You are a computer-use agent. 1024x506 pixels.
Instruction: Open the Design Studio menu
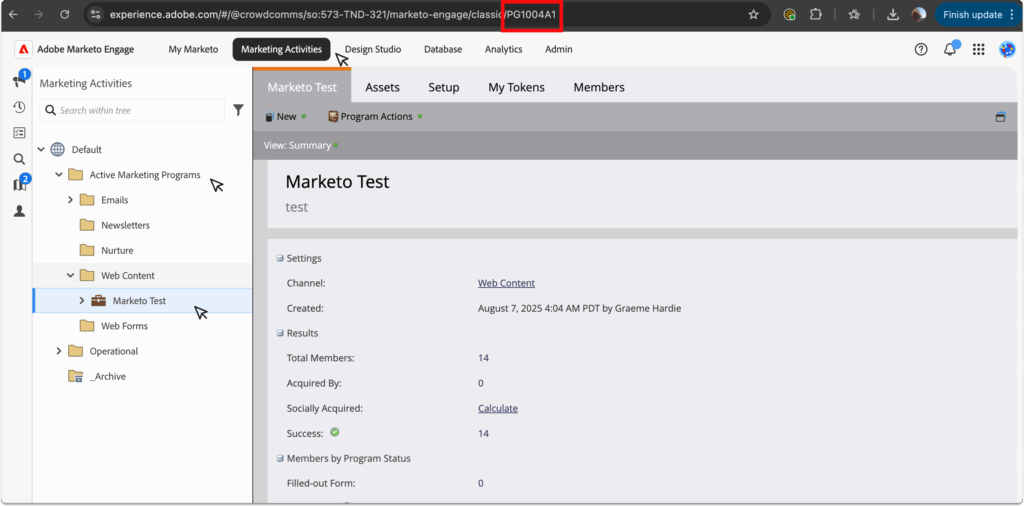click(x=372, y=49)
